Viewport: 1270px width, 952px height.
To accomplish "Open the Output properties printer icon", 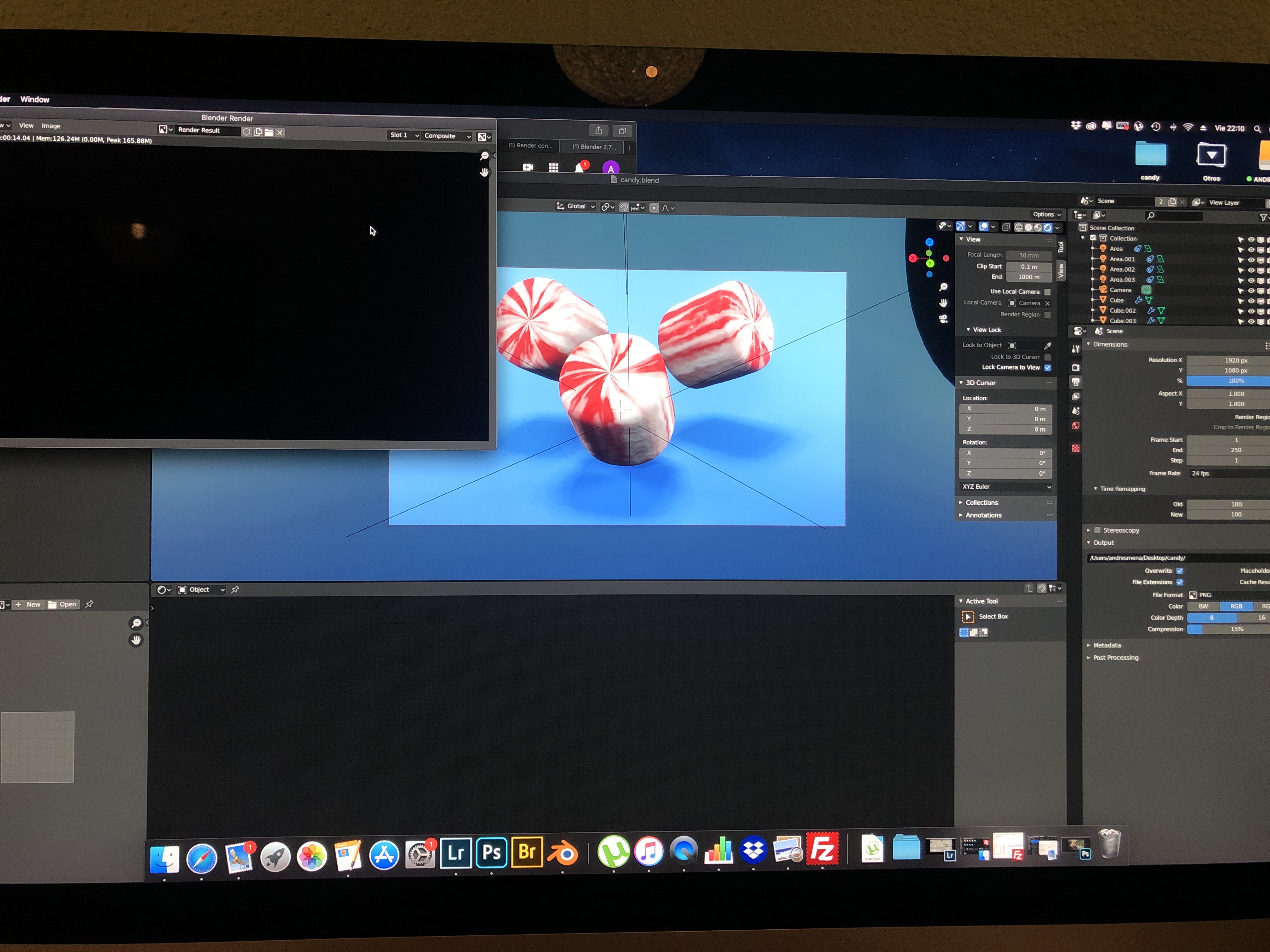I will coord(1075,382).
